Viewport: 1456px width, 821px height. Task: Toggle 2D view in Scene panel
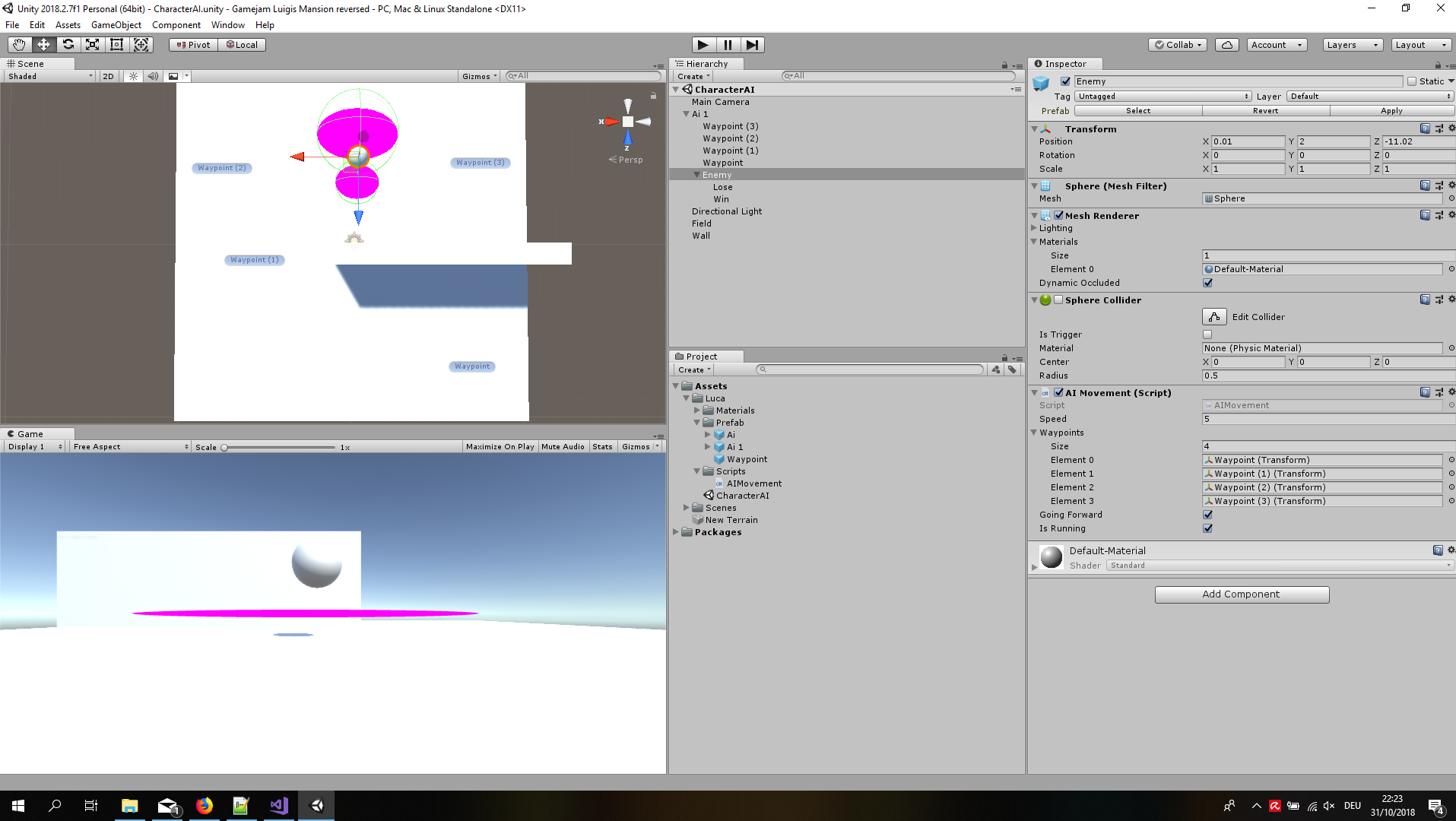click(108, 76)
